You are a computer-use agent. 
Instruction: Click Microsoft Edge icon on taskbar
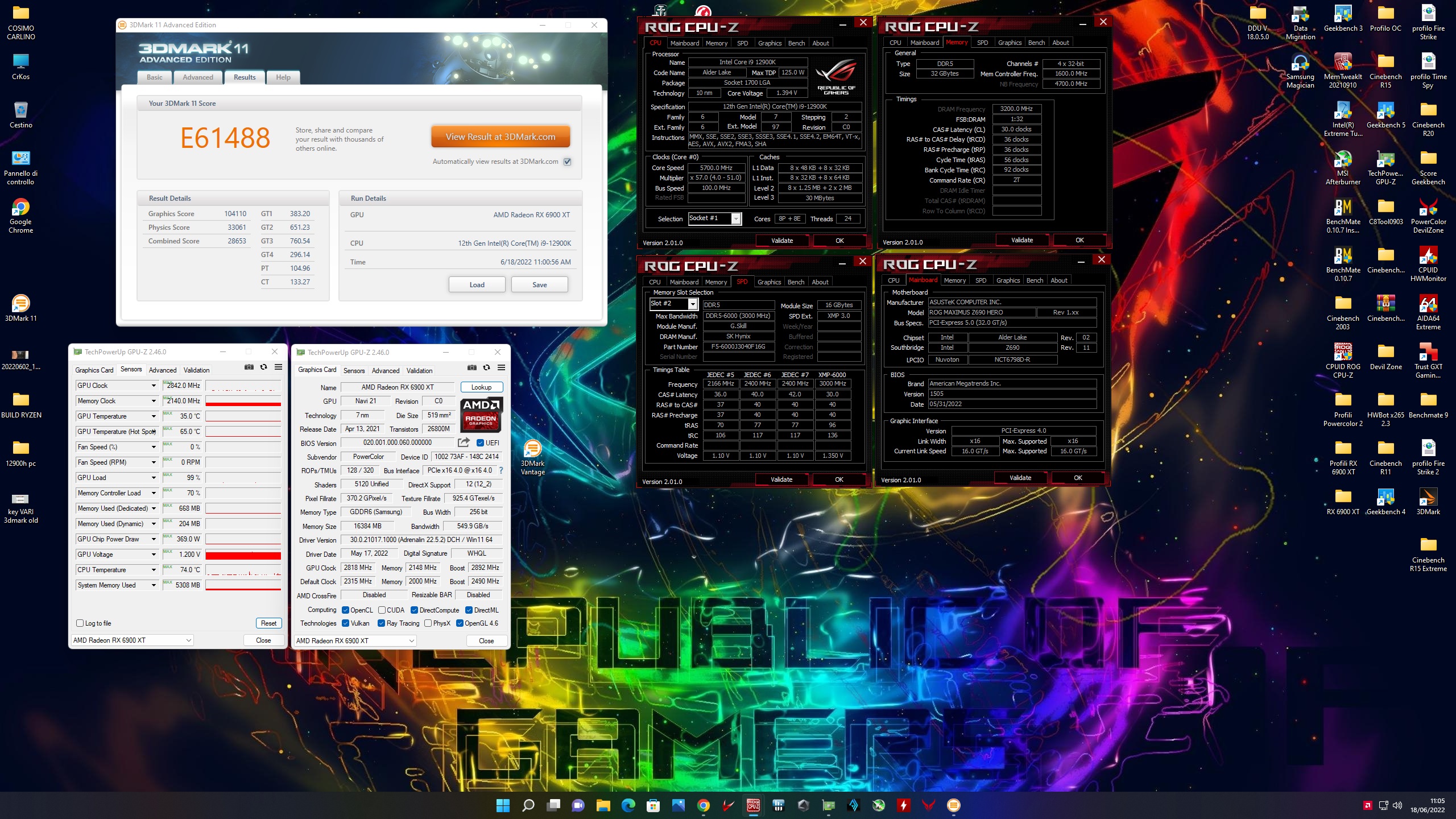628,805
